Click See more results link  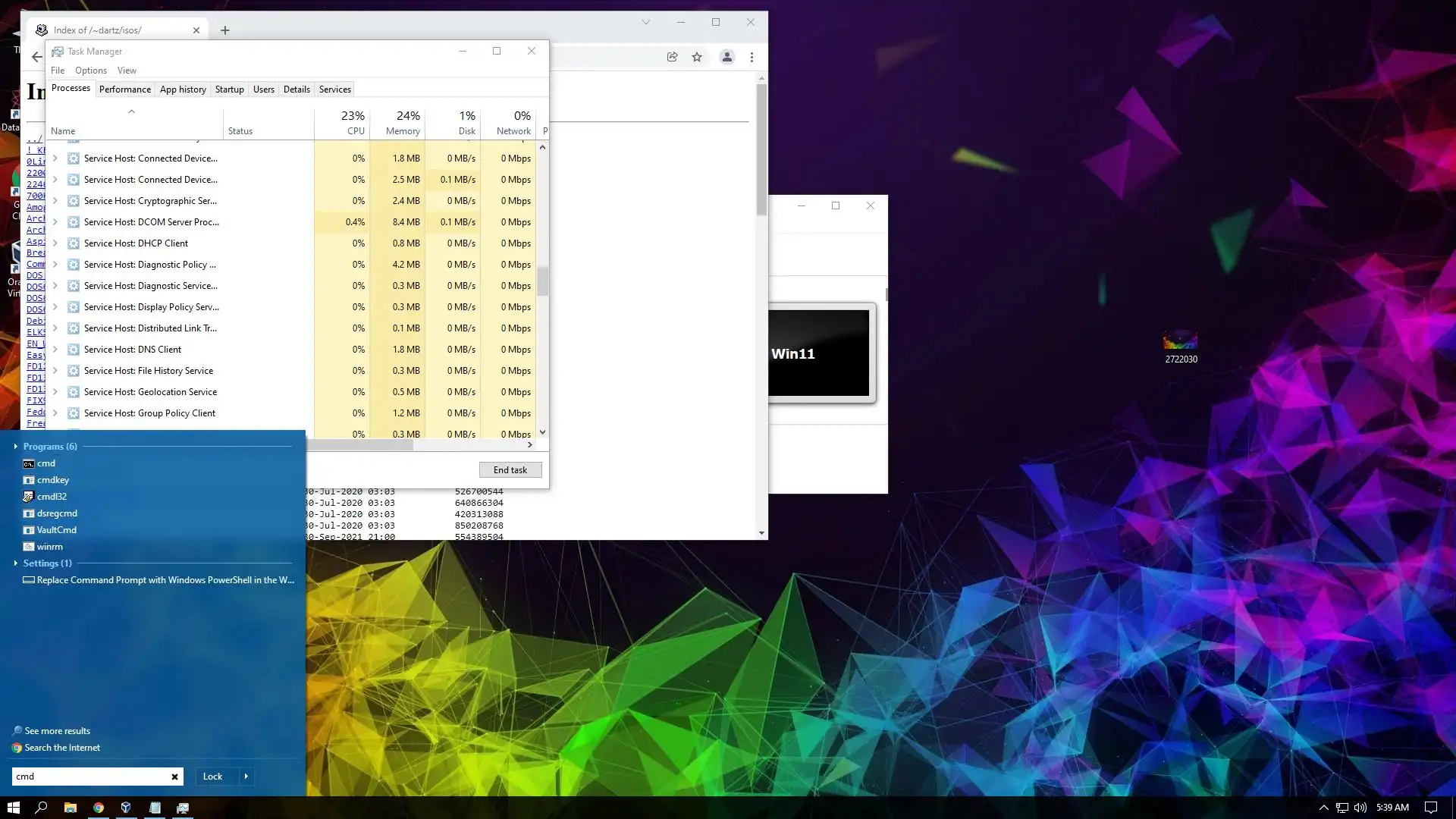pyautogui.click(x=57, y=731)
